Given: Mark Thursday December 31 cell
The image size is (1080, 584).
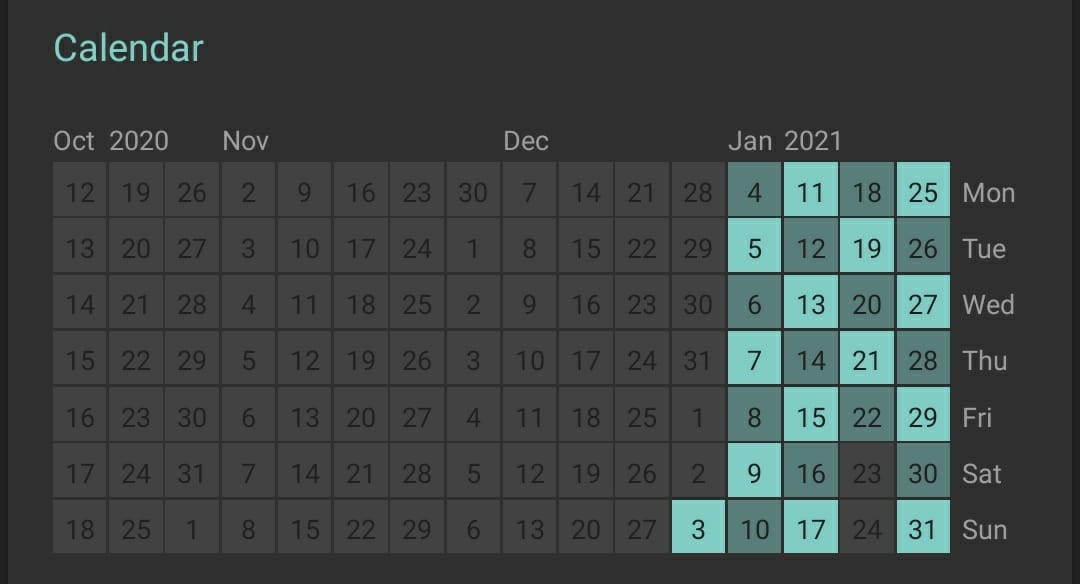Looking at the screenshot, I should click(698, 358).
